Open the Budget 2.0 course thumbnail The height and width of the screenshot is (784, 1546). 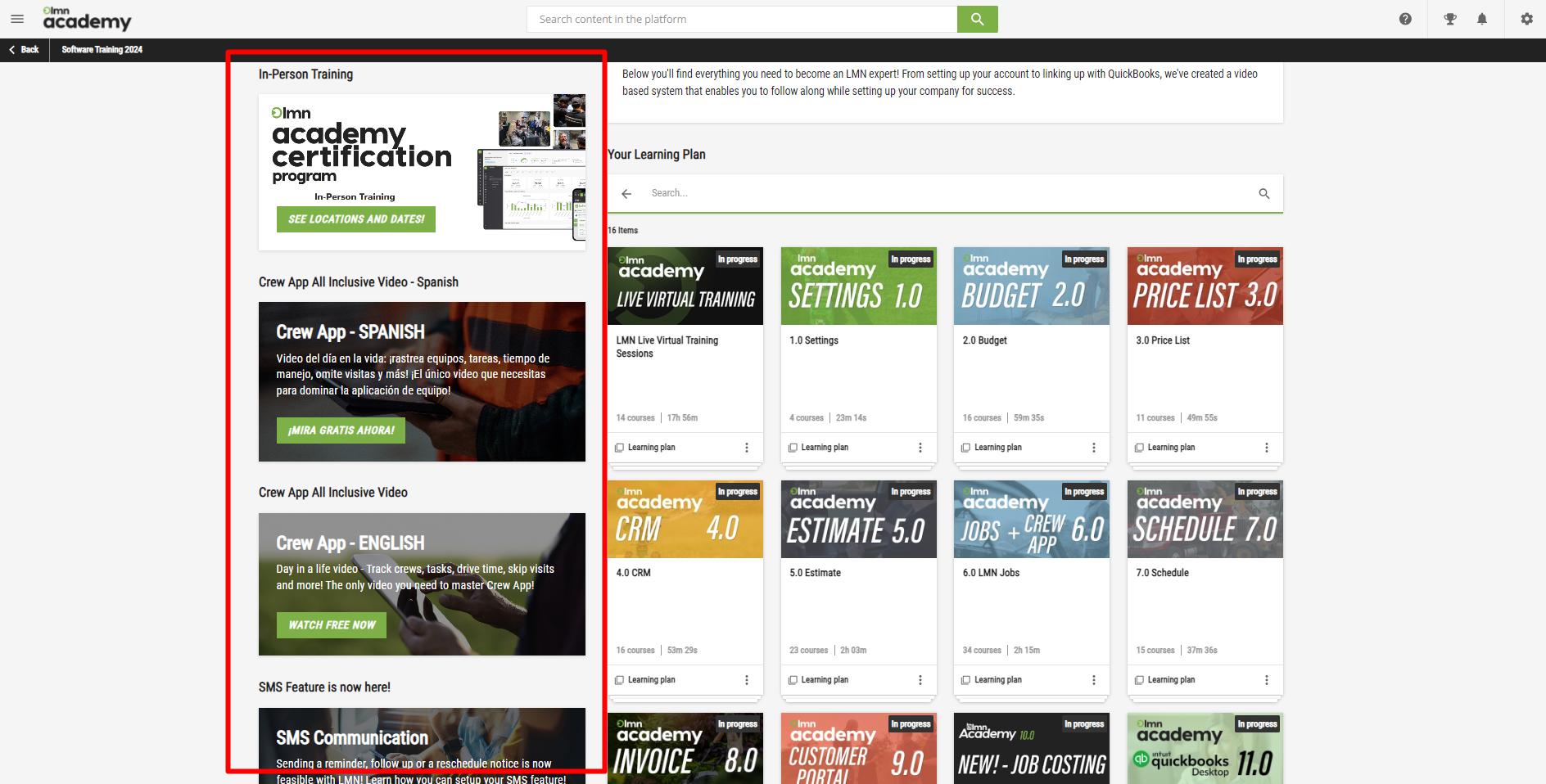[x=1031, y=286]
